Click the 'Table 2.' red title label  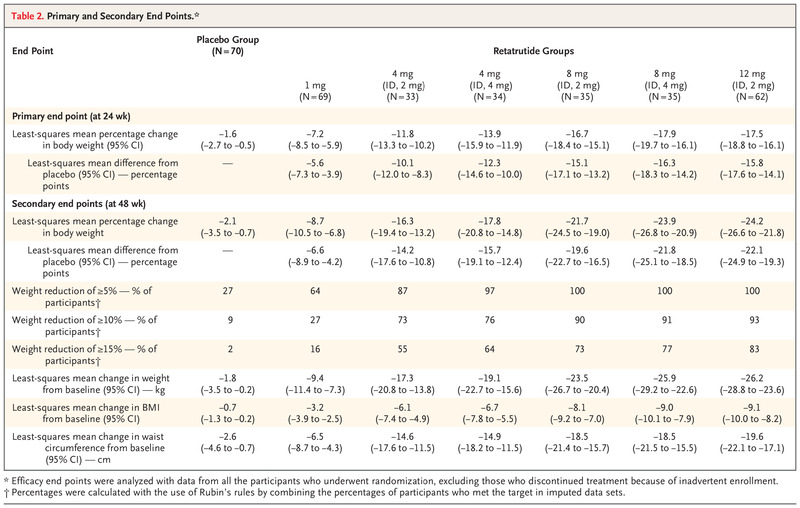point(28,16)
